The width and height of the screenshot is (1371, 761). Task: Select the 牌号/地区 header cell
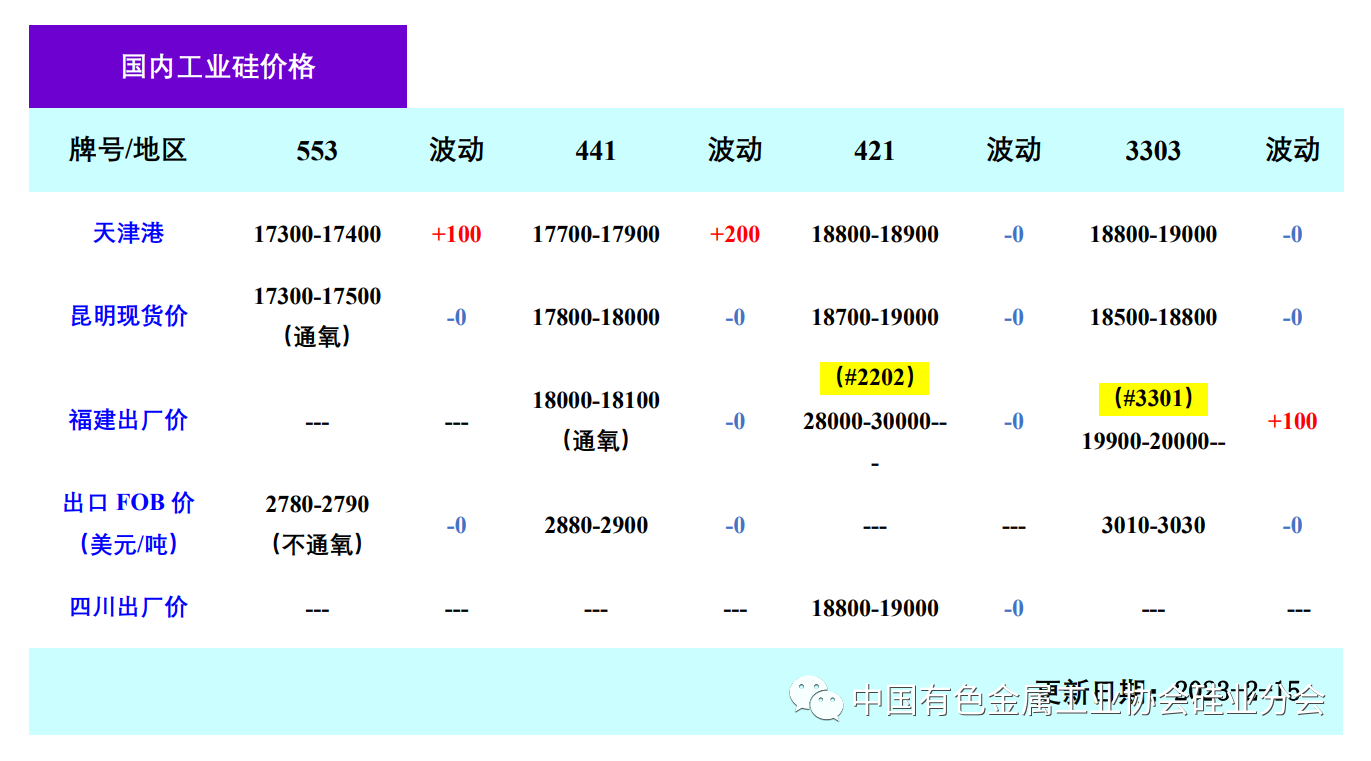coord(128,150)
